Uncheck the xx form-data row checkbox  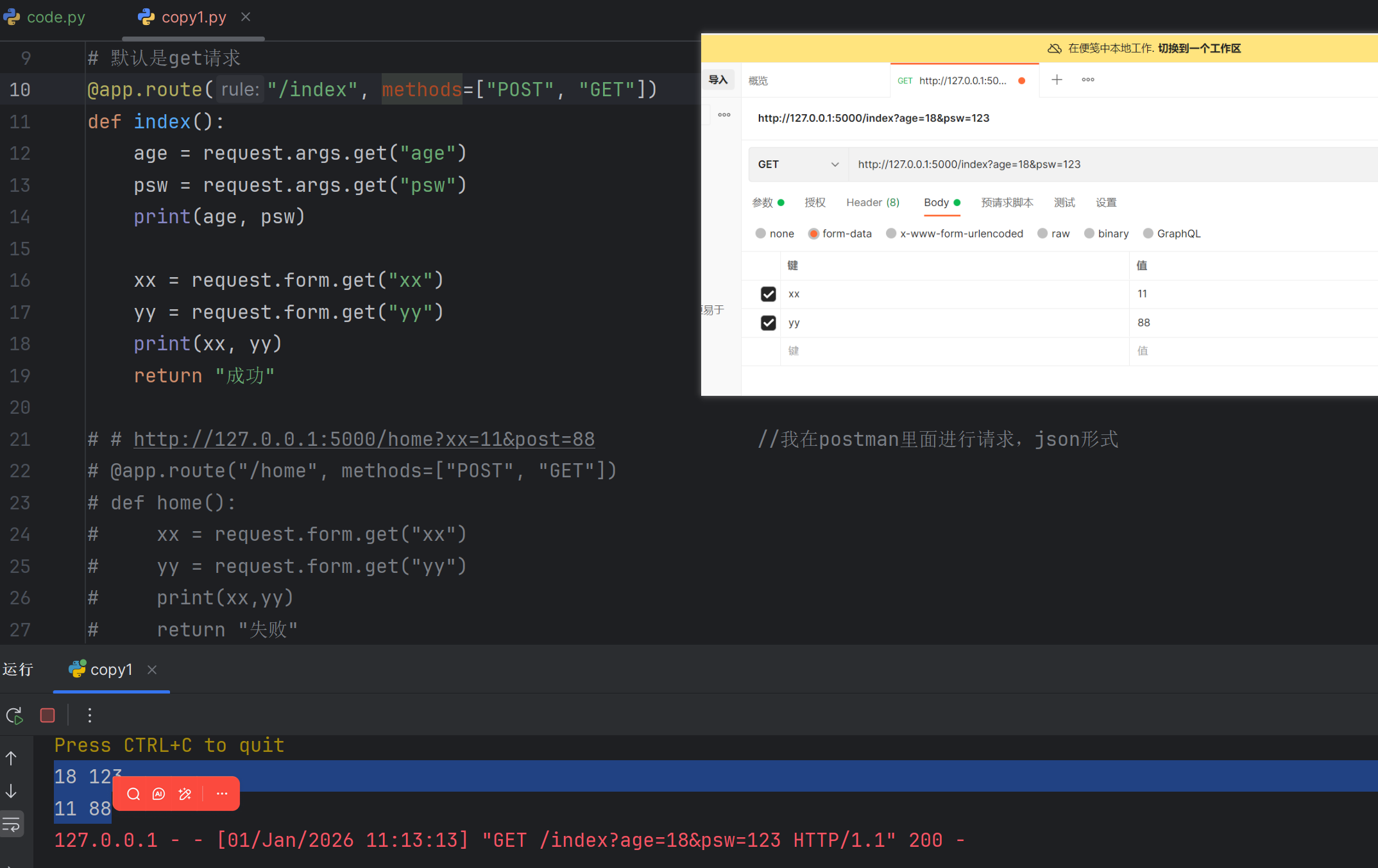768,294
